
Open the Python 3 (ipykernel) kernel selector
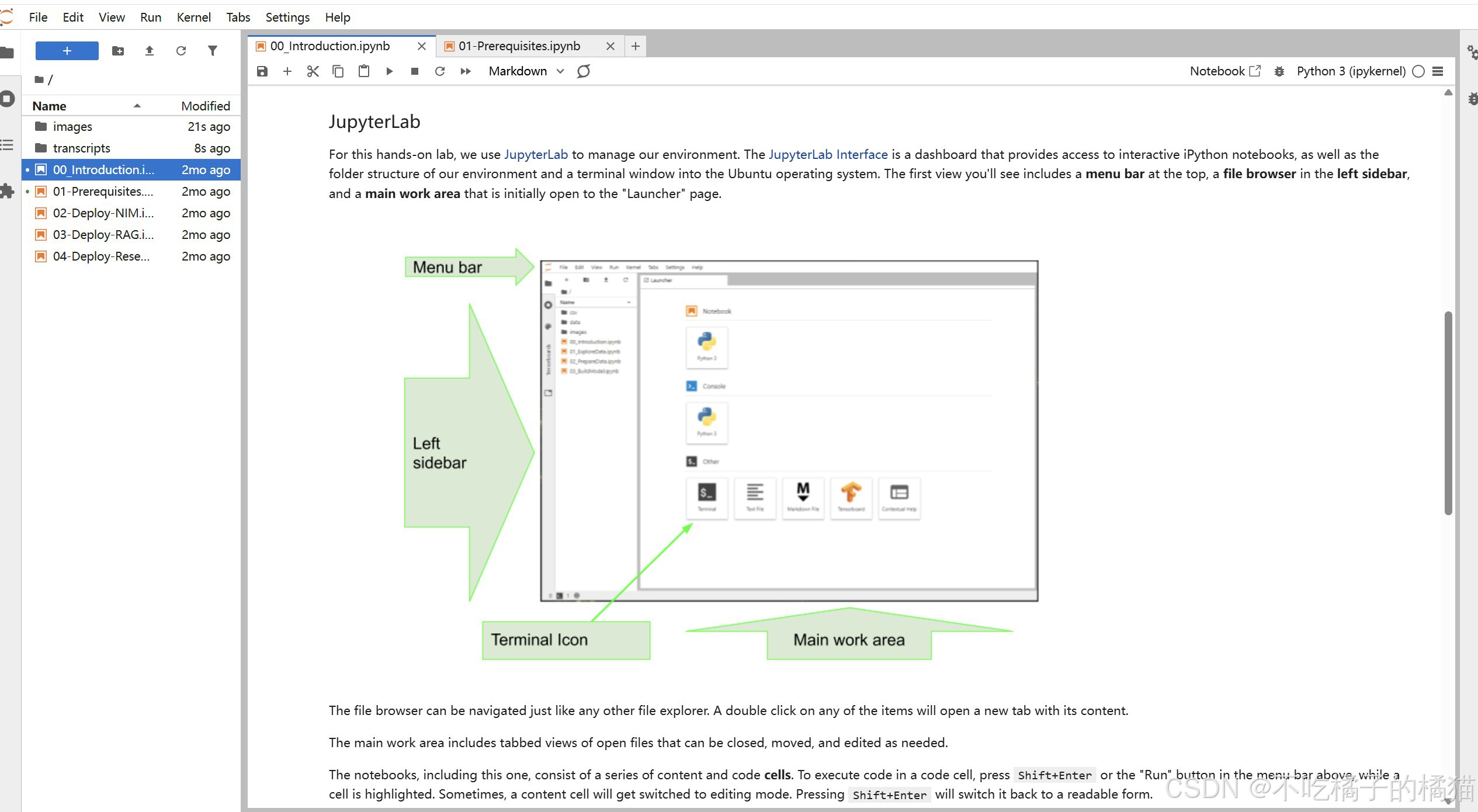pos(1351,71)
